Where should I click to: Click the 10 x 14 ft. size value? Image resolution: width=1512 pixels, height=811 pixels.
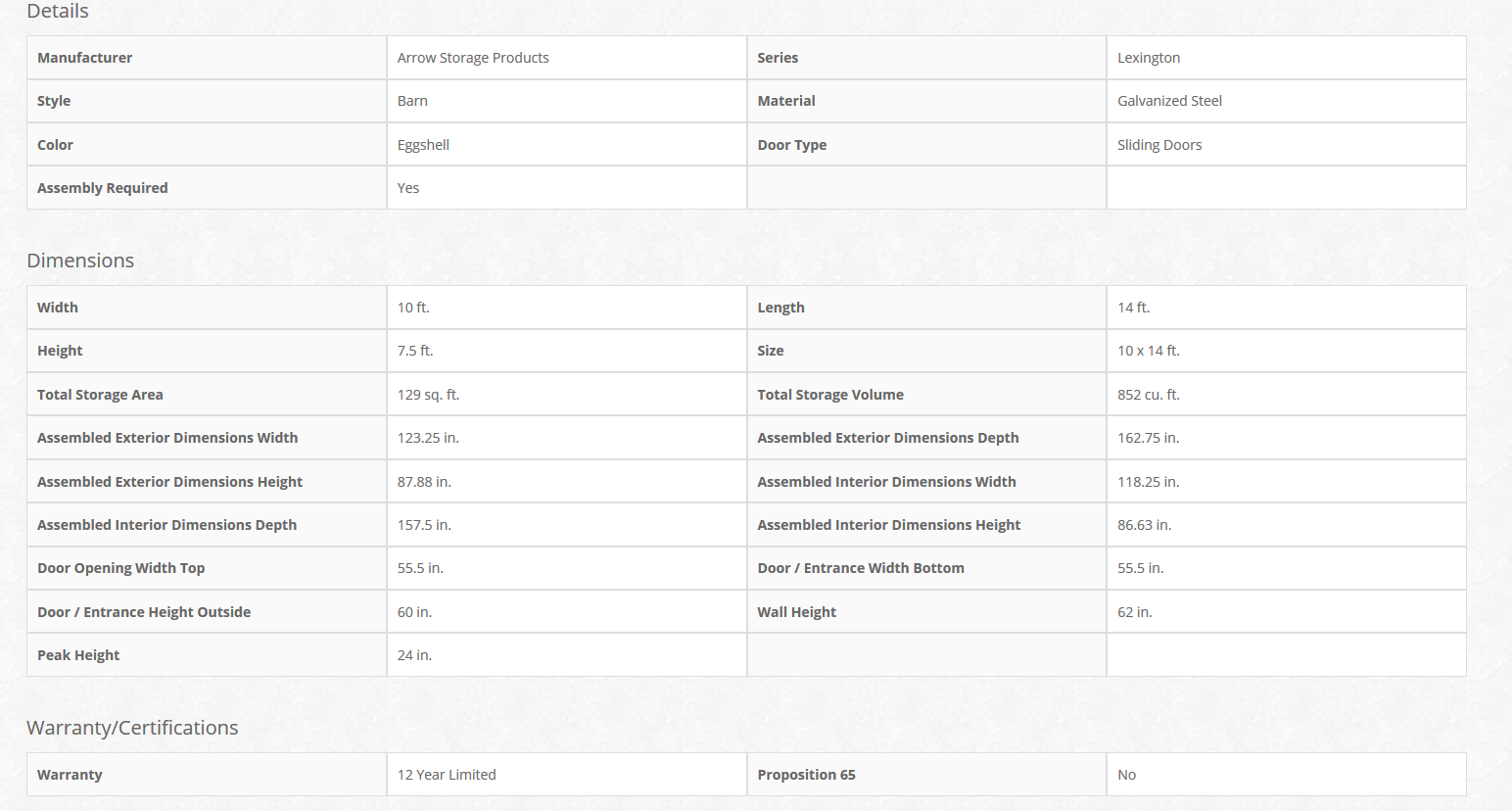[1149, 351]
